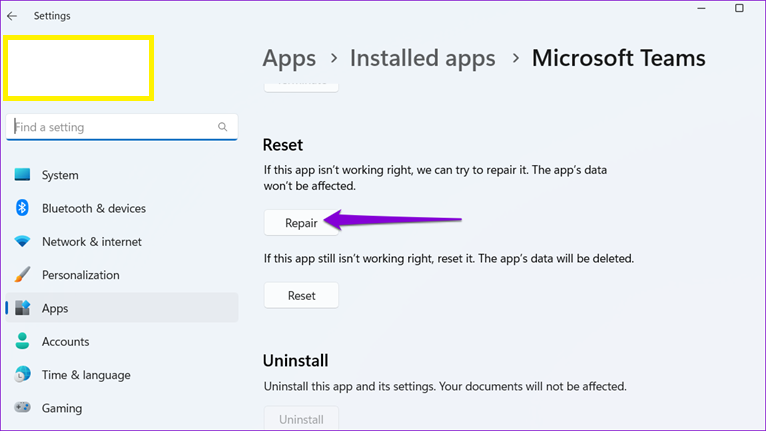766x431 pixels.
Task: Click the Reset button
Action: point(301,296)
